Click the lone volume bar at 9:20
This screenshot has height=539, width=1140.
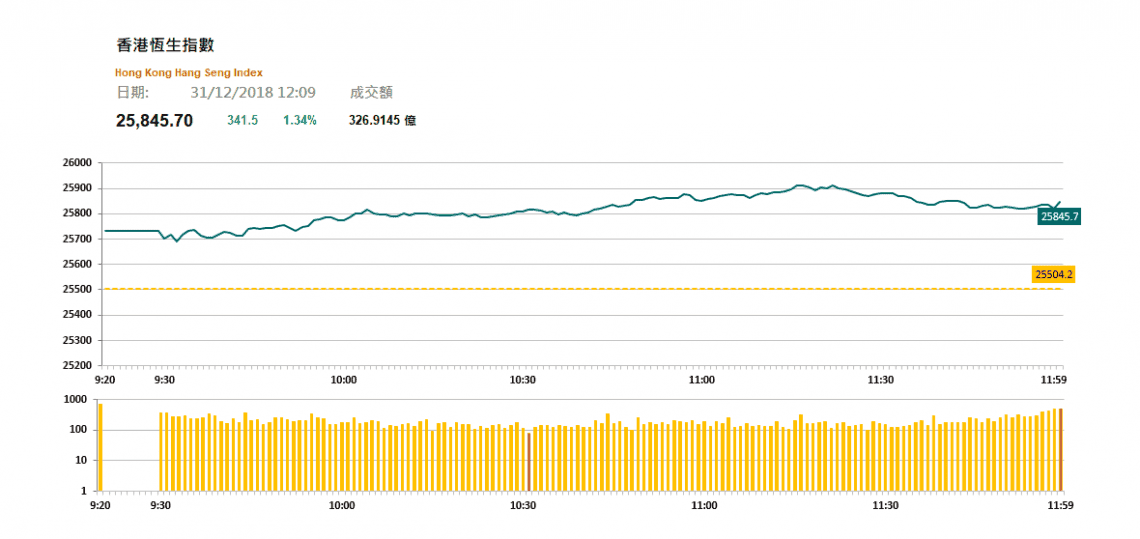(x=100, y=447)
